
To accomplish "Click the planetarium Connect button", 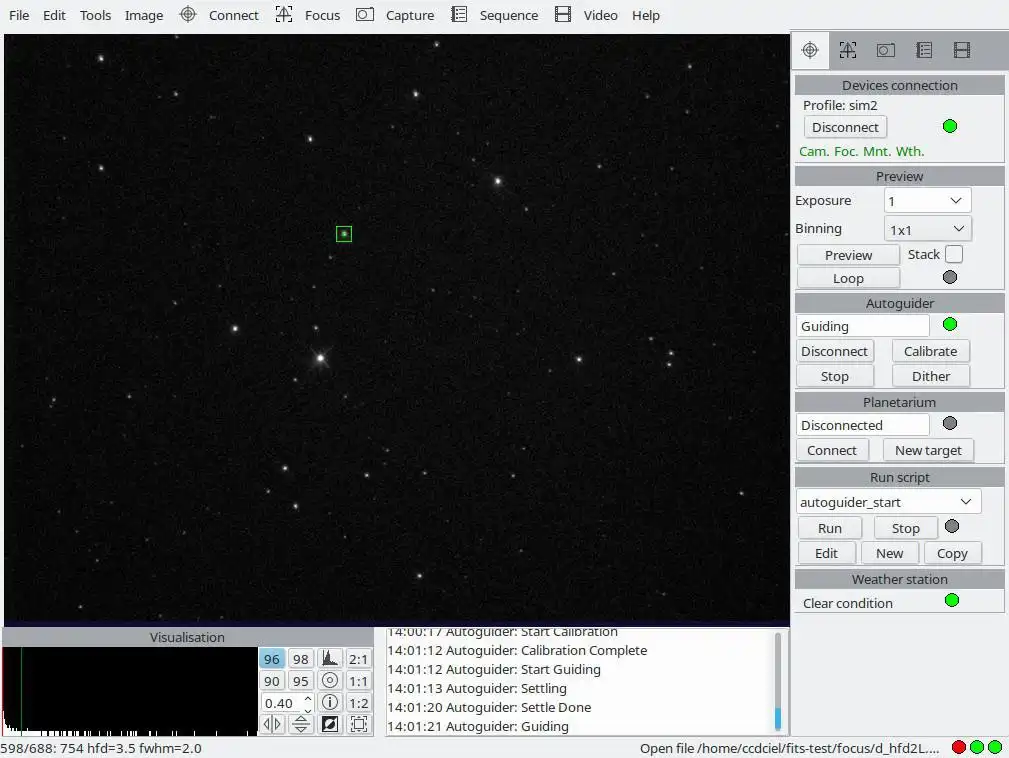I will 831,450.
